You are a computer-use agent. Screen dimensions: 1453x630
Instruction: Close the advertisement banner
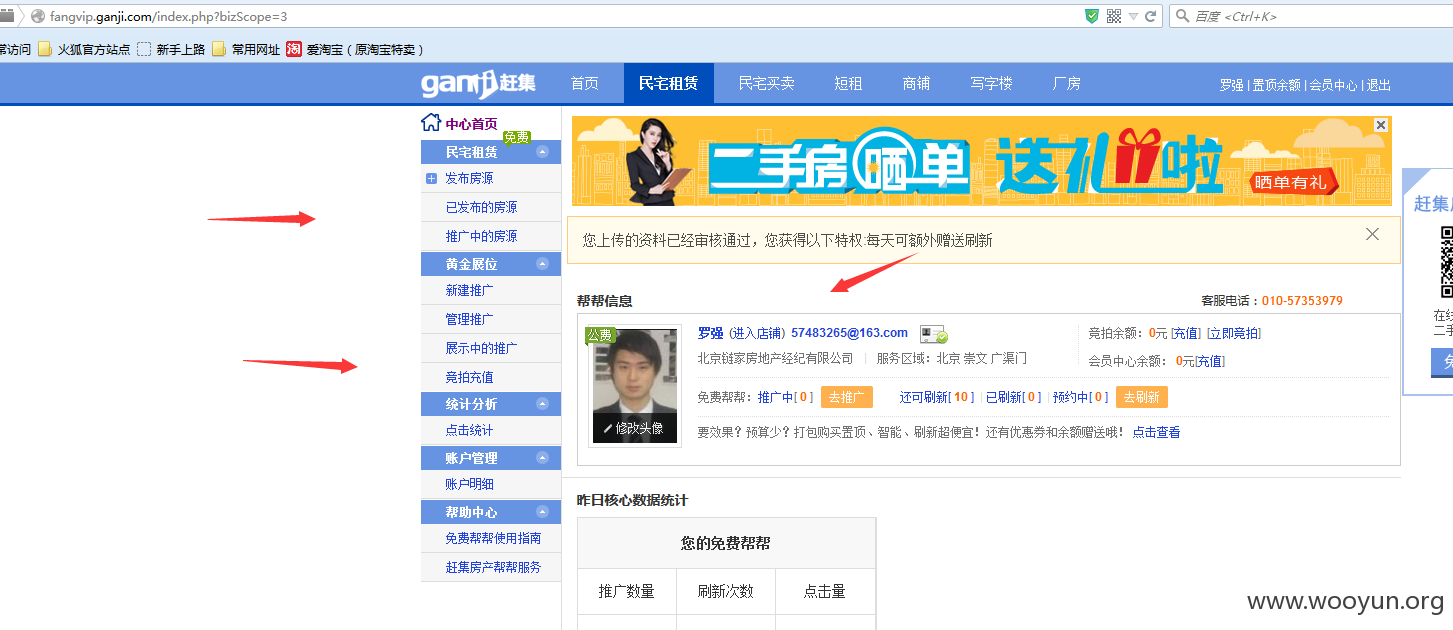click(x=1381, y=125)
